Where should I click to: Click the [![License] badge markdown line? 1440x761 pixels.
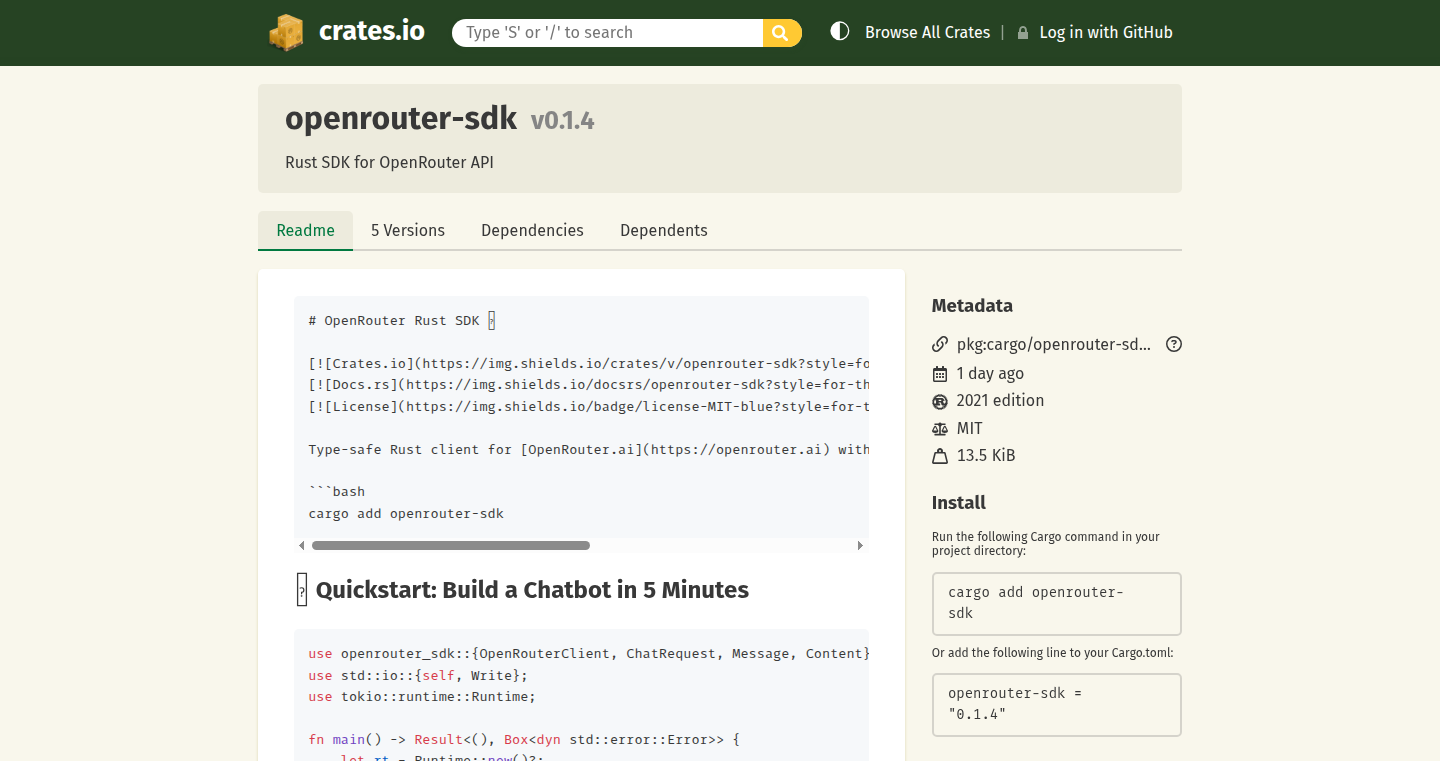pyautogui.click(x=589, y=406)
